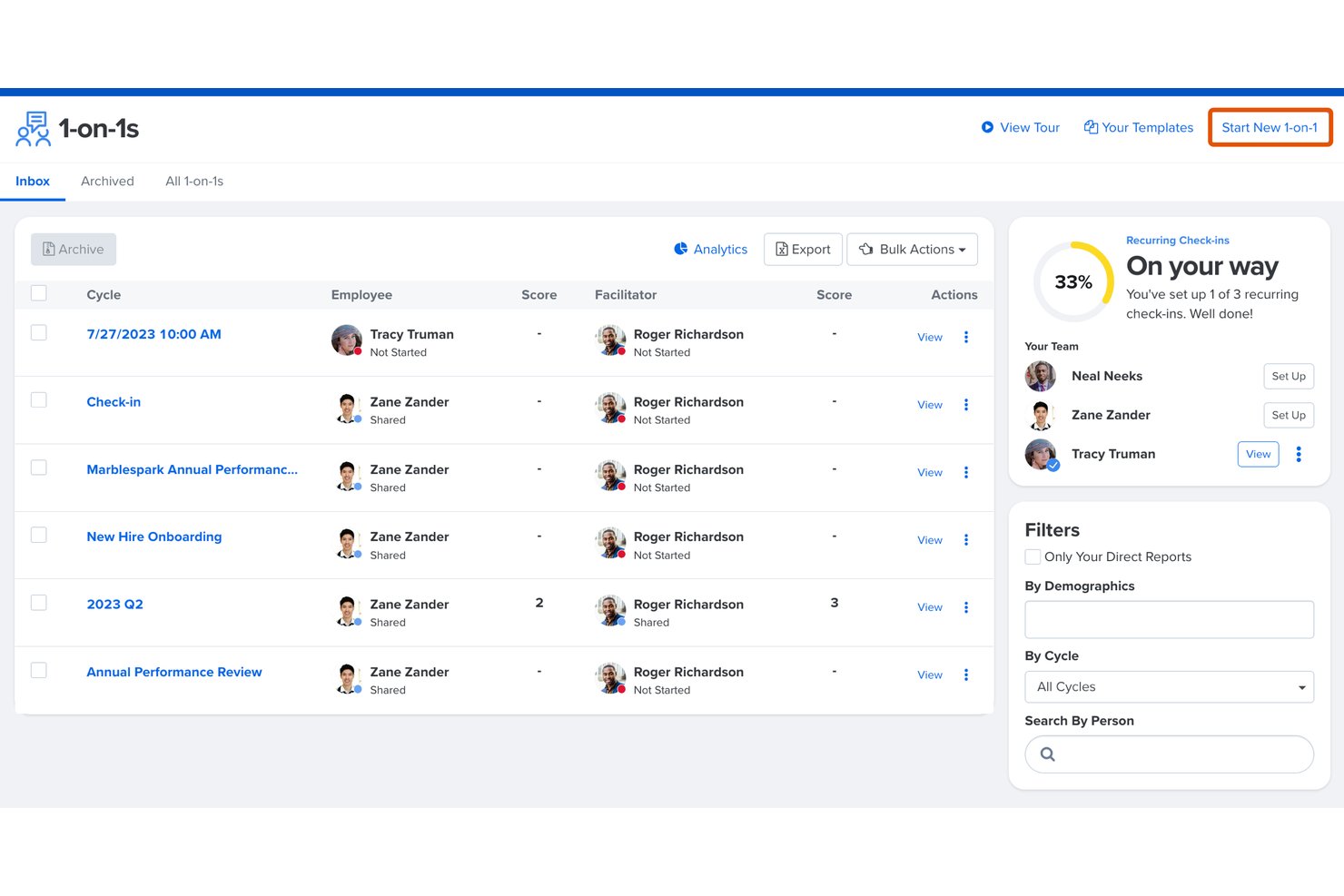Set Up check-in for Zane Zander
1344x896 pixels.
1289,415
